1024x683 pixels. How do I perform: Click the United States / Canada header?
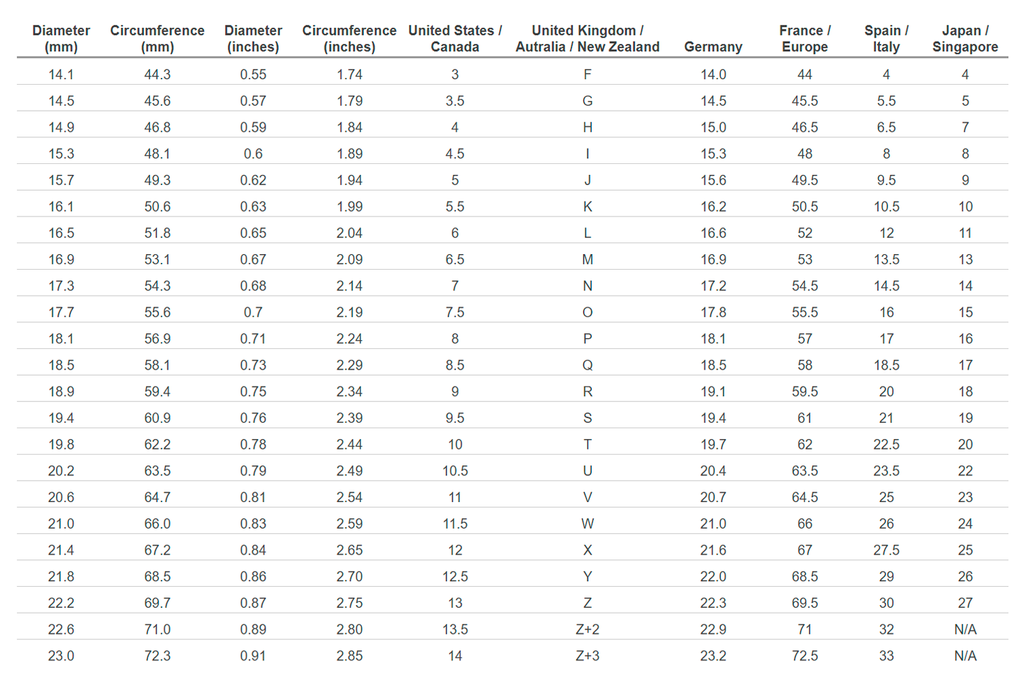pos(455,39)
